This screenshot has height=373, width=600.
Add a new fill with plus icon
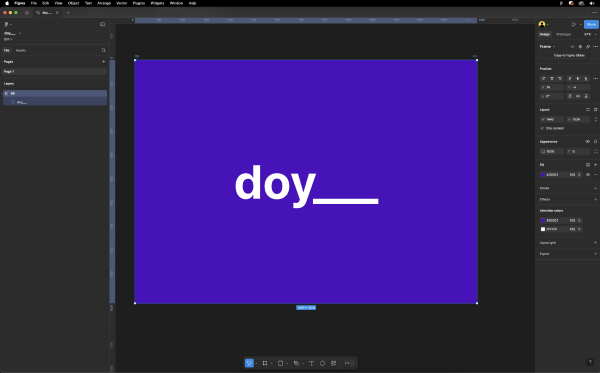click(x=595, y=165)
